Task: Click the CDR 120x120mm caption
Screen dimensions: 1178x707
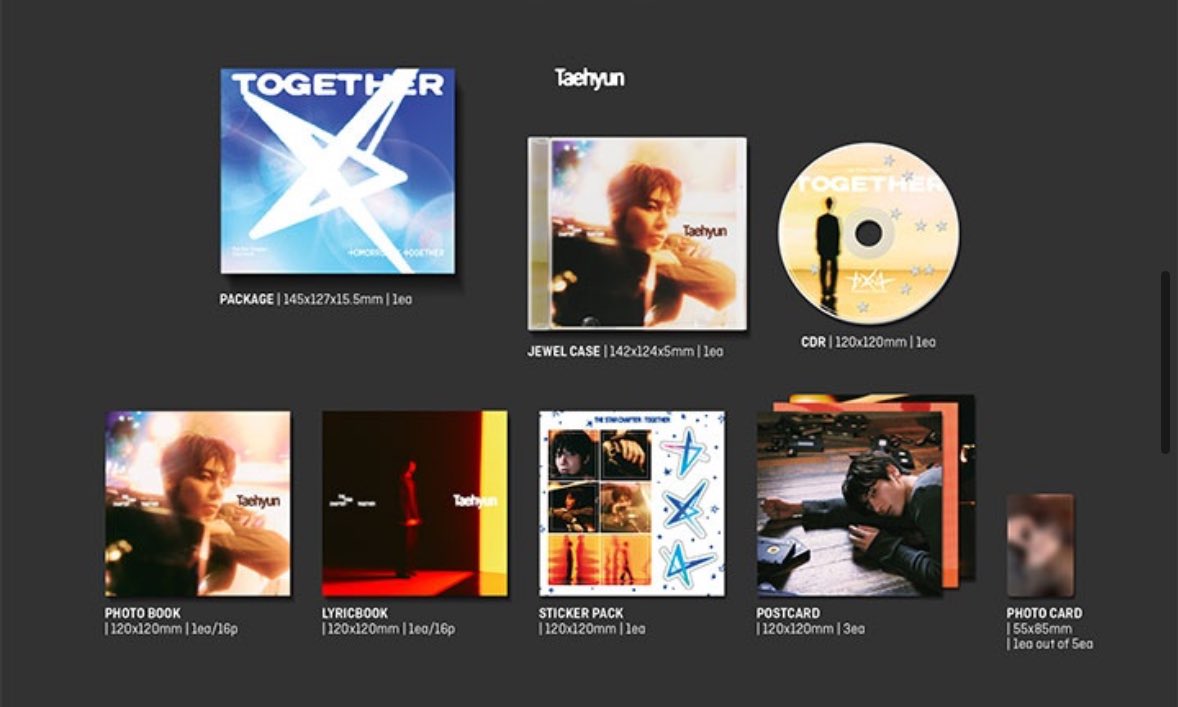Action: point(868,342)
